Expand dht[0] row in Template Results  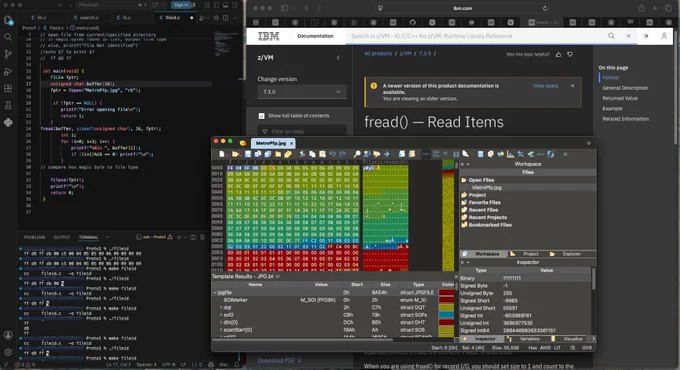click(x=221, y=322)
